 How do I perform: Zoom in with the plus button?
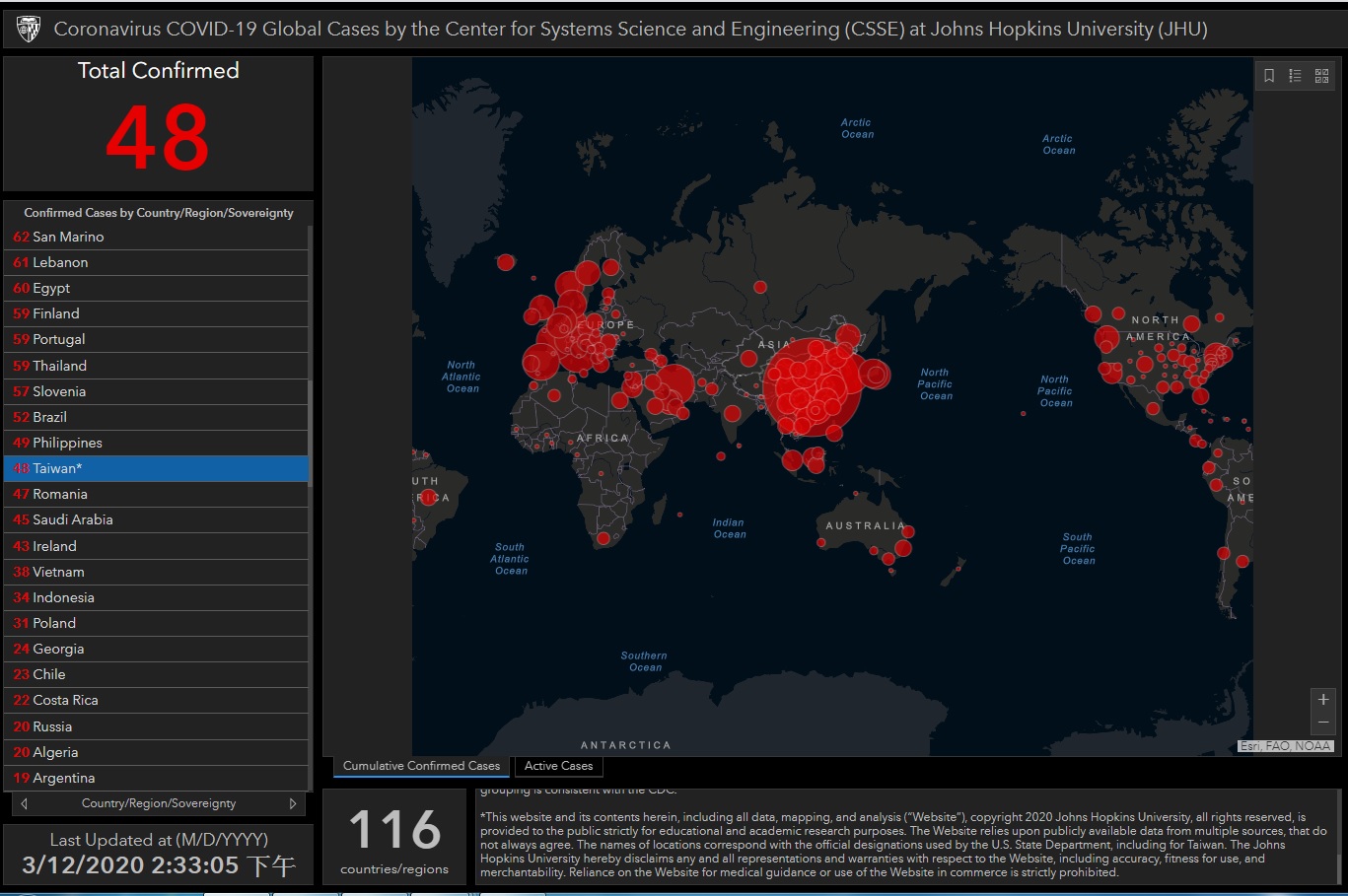pos(1323,699)
